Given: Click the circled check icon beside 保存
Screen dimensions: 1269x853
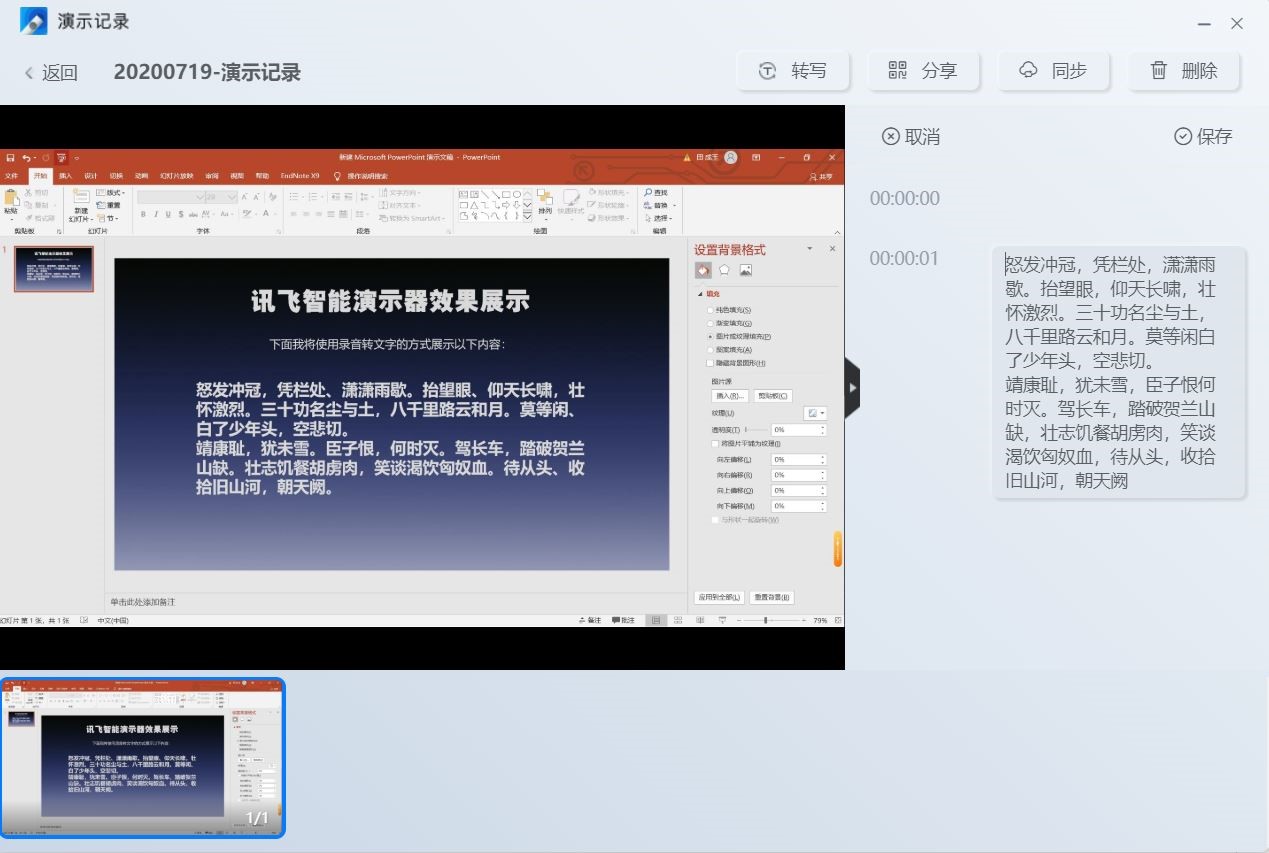Looking at the screenshot, I should point(1183,136).
